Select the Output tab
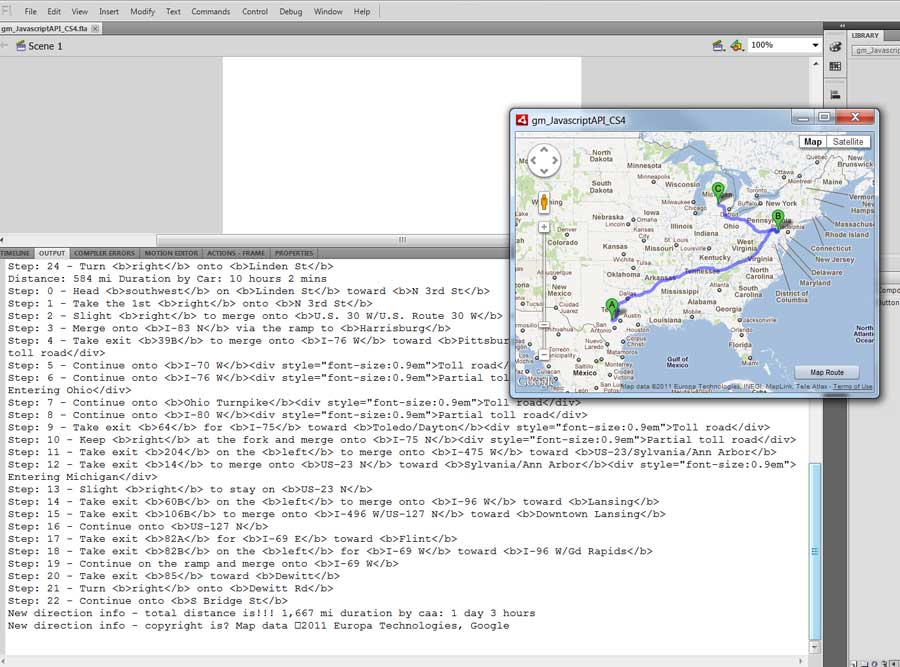 tap(52, 253)
